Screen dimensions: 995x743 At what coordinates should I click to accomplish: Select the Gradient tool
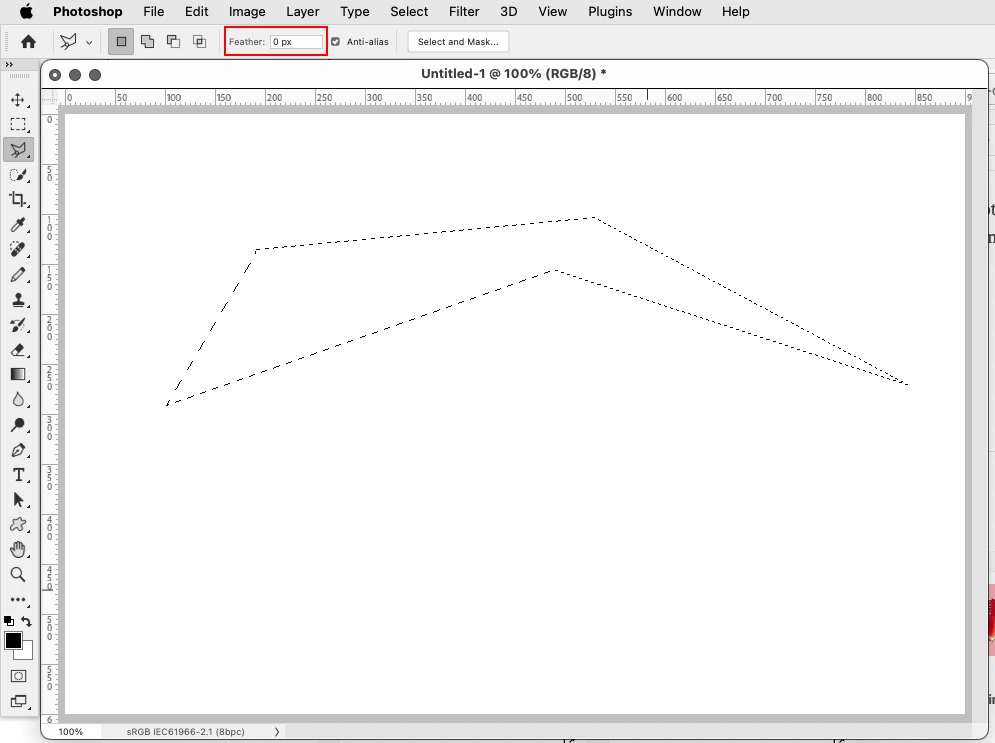coord(18,374)
